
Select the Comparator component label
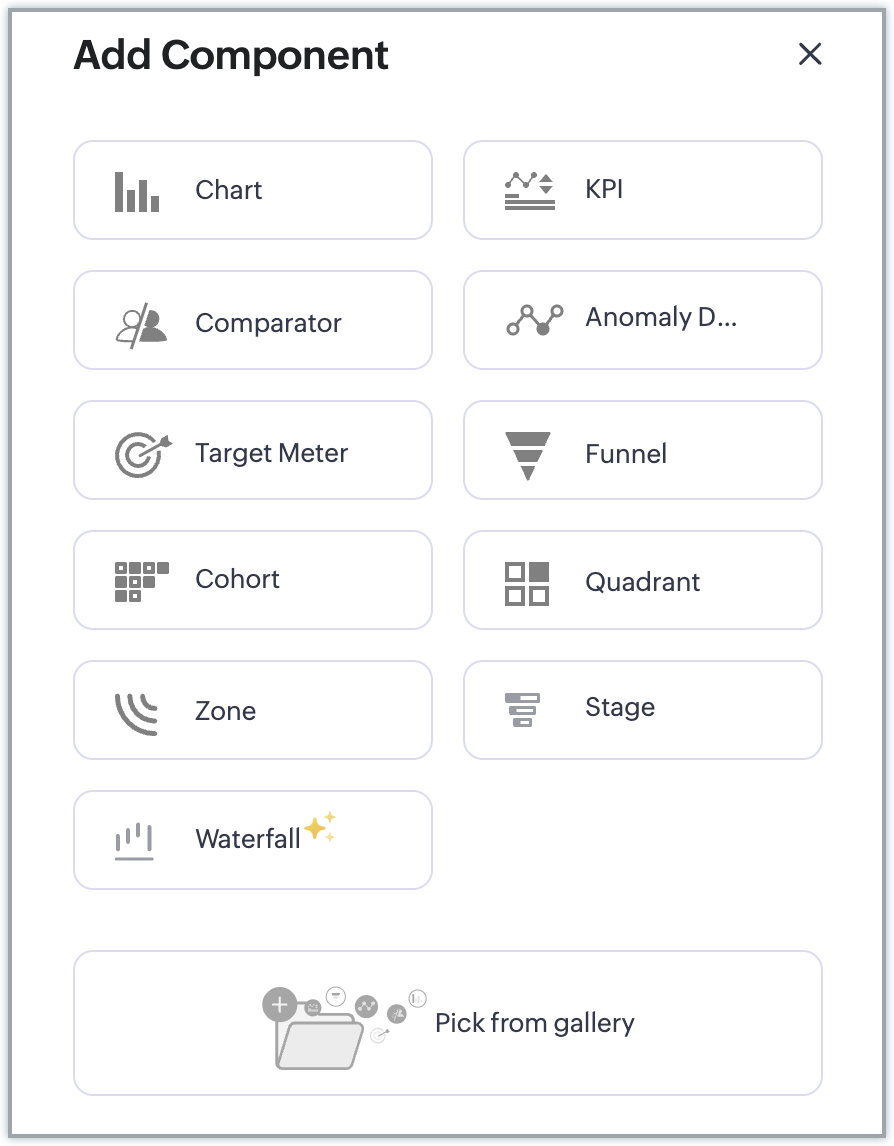268,323
